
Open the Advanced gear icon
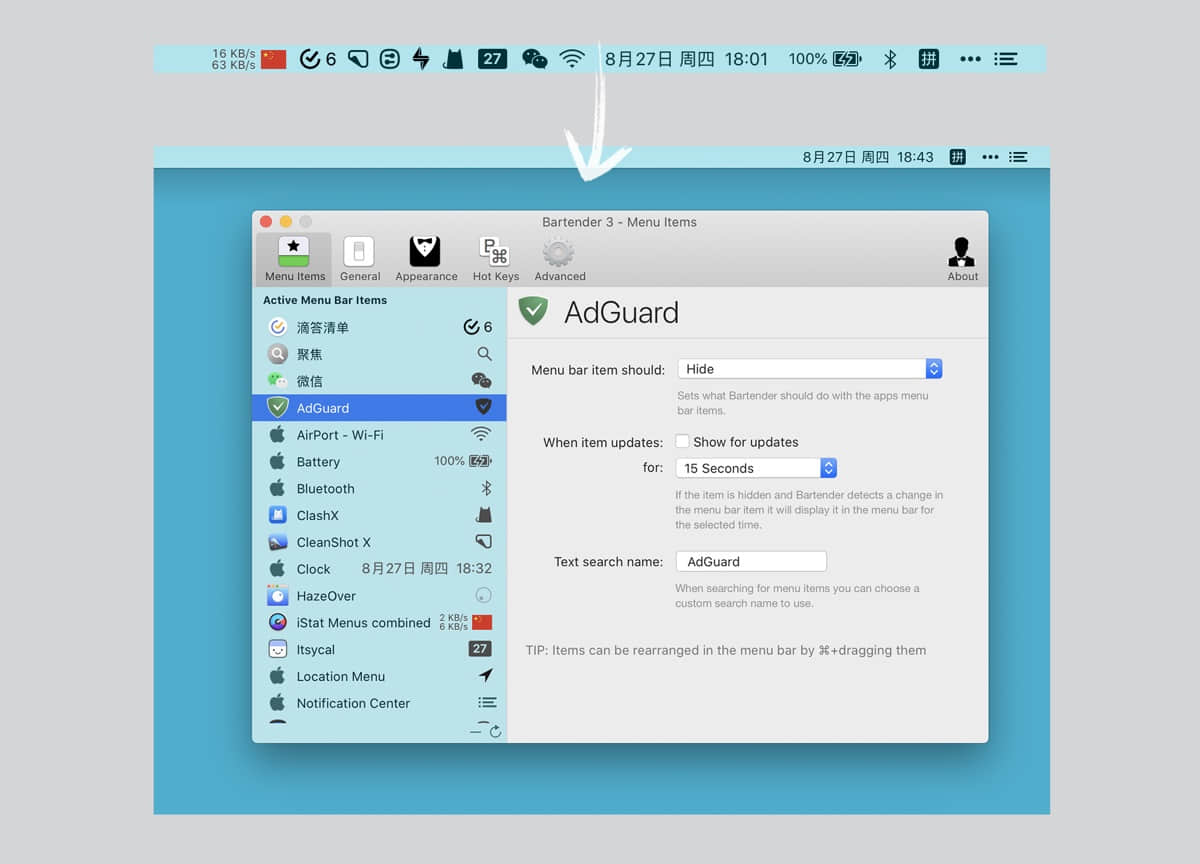[559, 259]
